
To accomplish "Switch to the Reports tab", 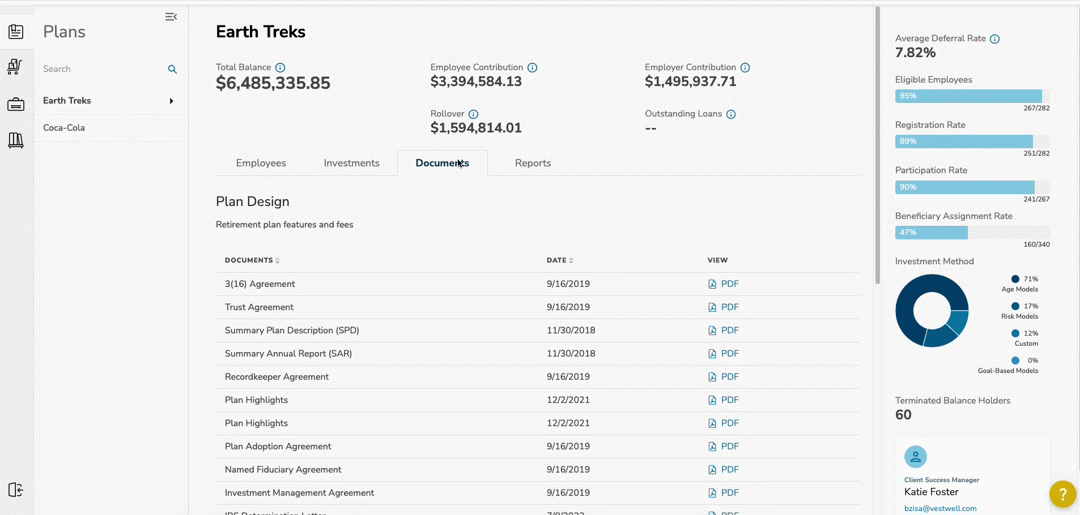I will [533, 163].
